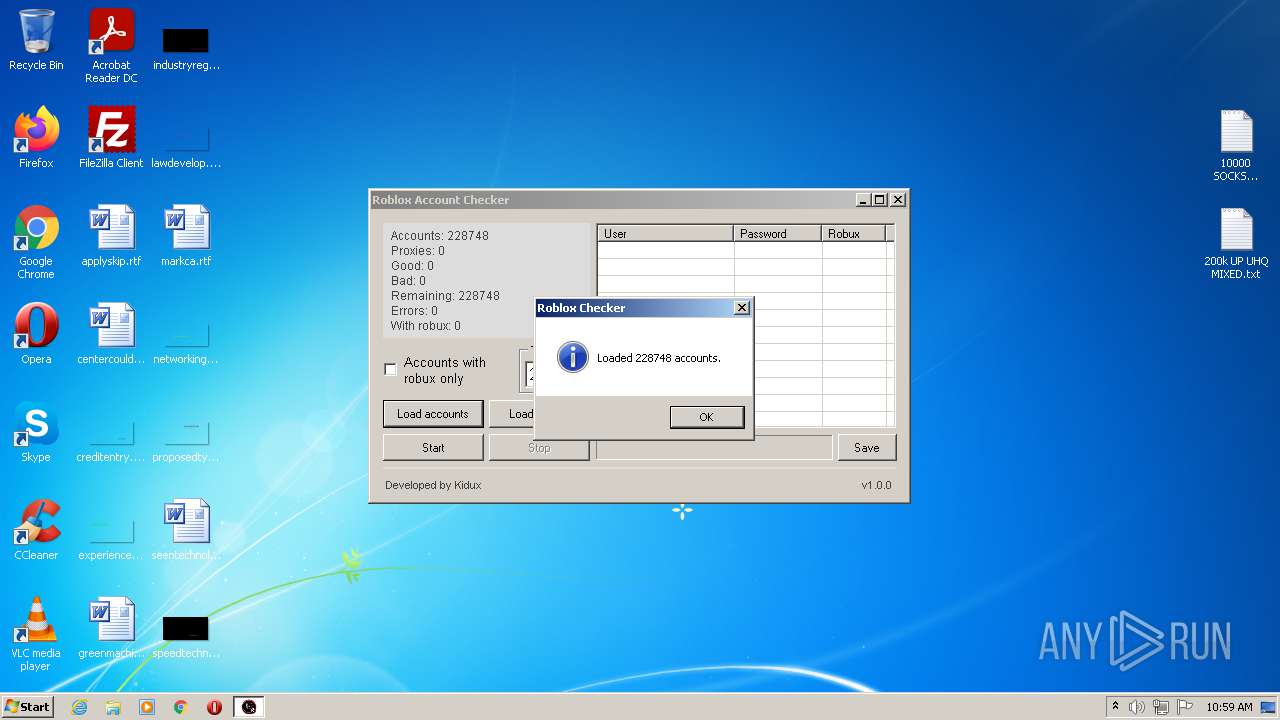Screen dimensions: 1280x720
Task: Click the Load accounts button
Action: pyautogui.click(x=433, y=414)
